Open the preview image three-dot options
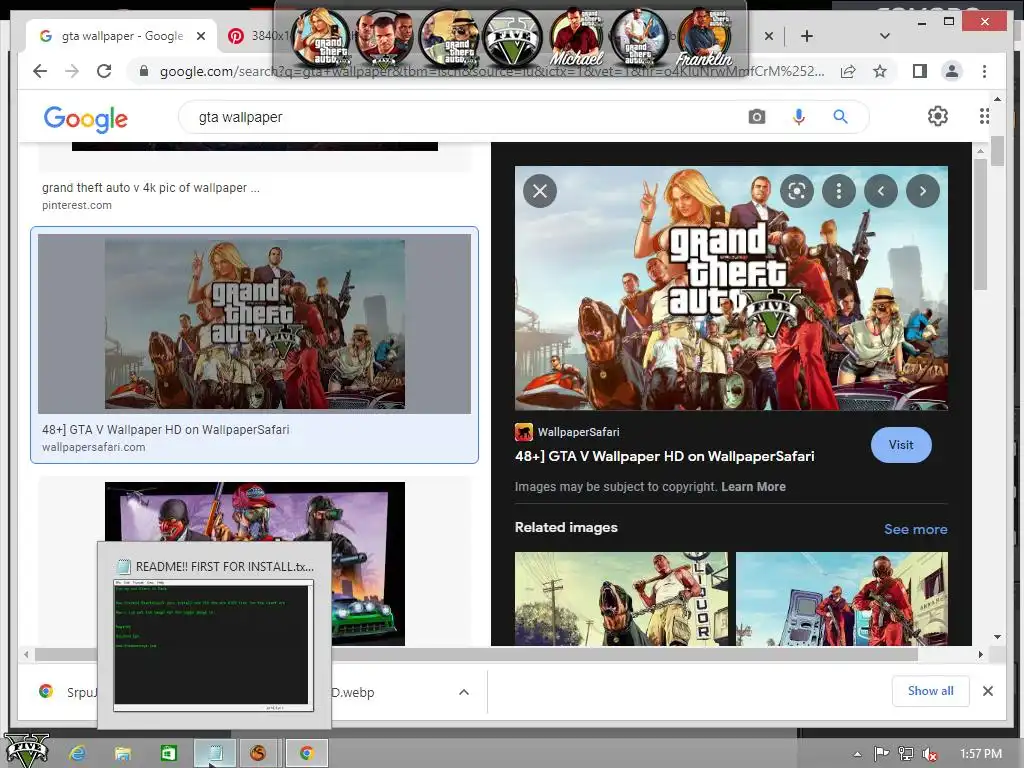This screenshot has height=768, width=1024. pyautogui.click(x=839, y=191)
